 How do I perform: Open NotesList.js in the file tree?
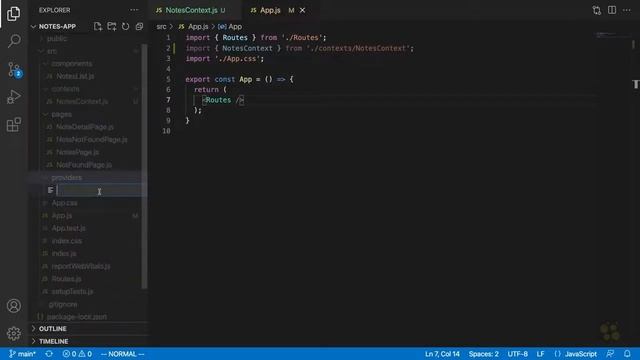coord(75,76)
